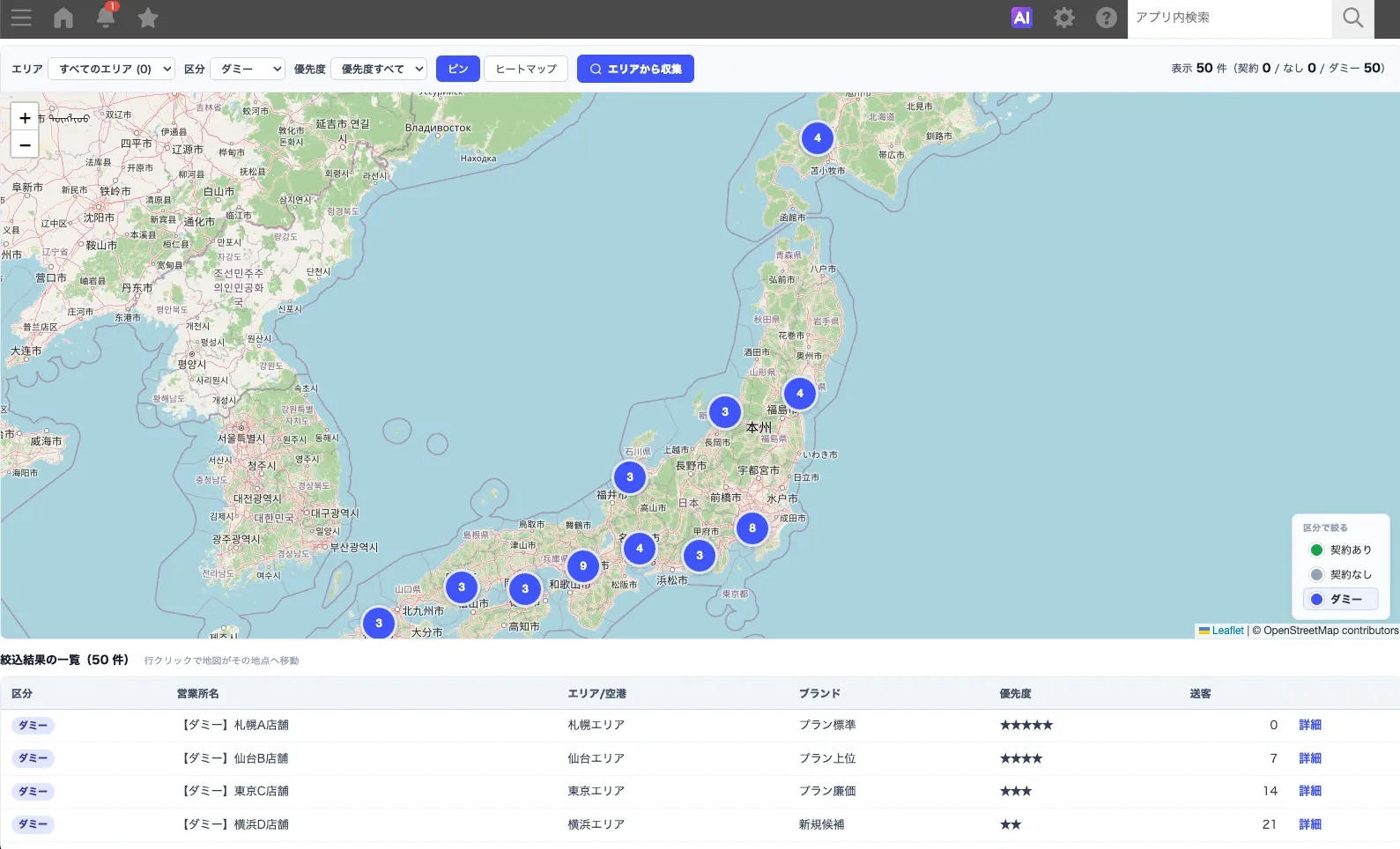Click the 優先度 column header
Viewport: 1400px width, 849px height.
[1015, 694]
